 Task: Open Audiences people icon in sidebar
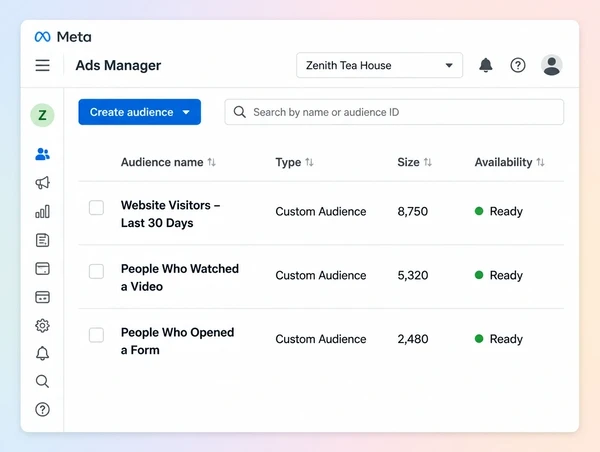tap(42, 154)
